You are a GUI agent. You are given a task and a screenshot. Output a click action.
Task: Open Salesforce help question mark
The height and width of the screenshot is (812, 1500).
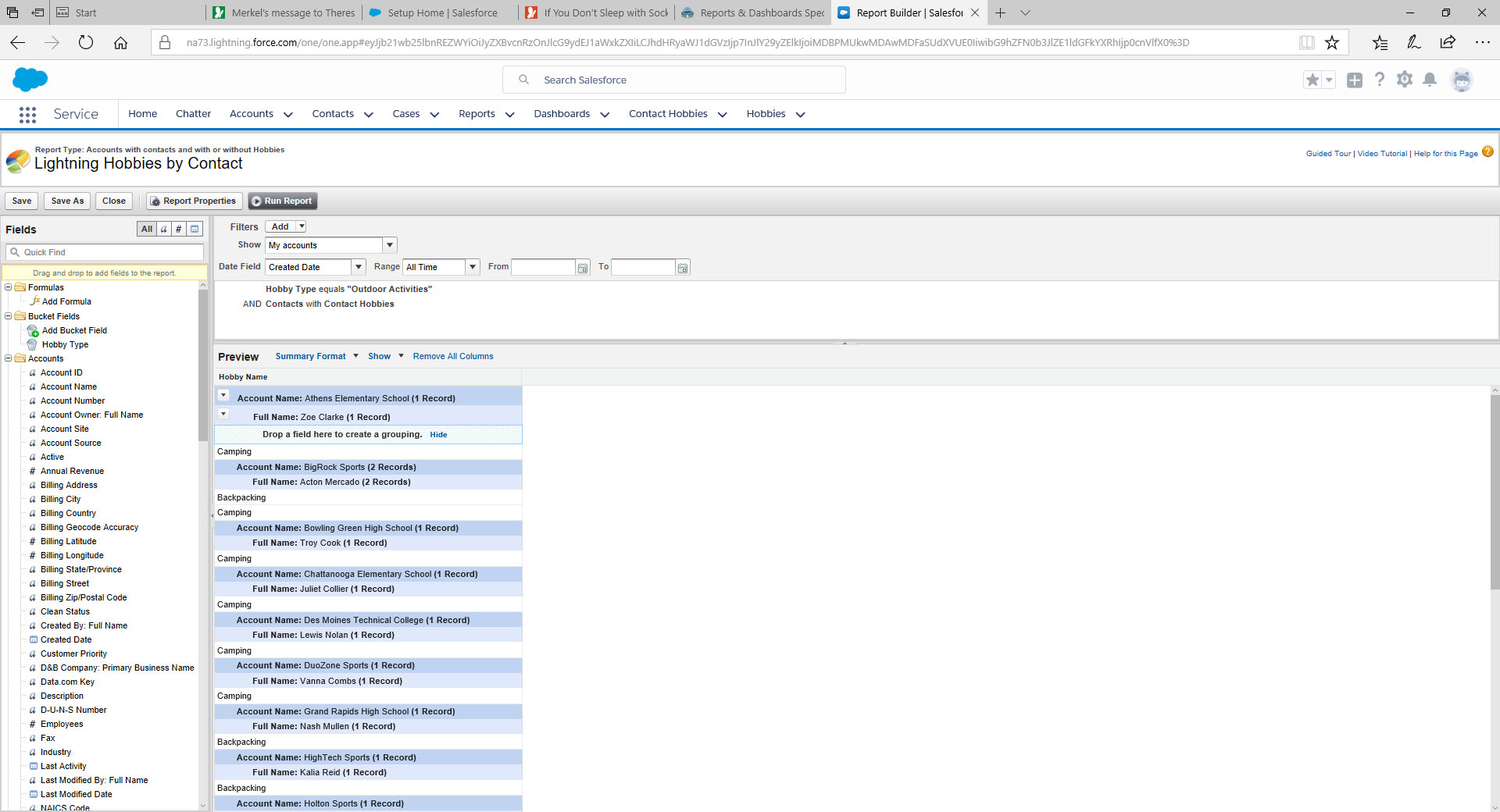click(x=1380, y=80)
